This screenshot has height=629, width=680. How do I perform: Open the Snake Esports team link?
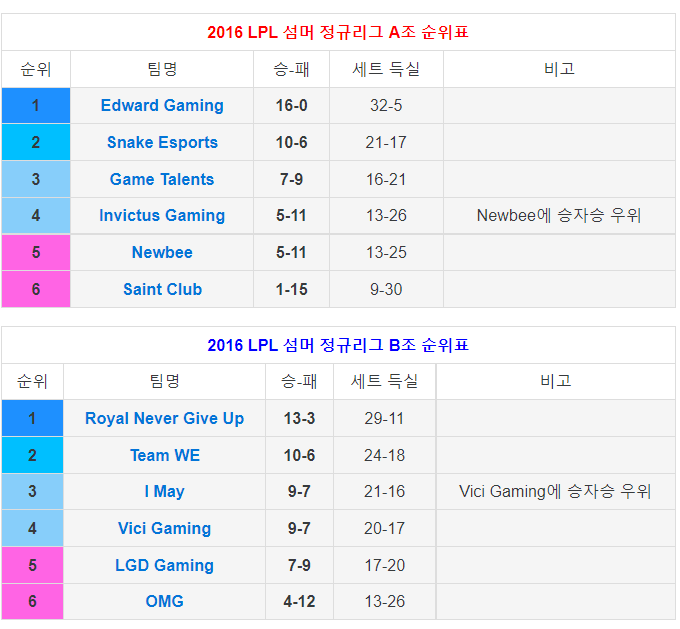162,142
